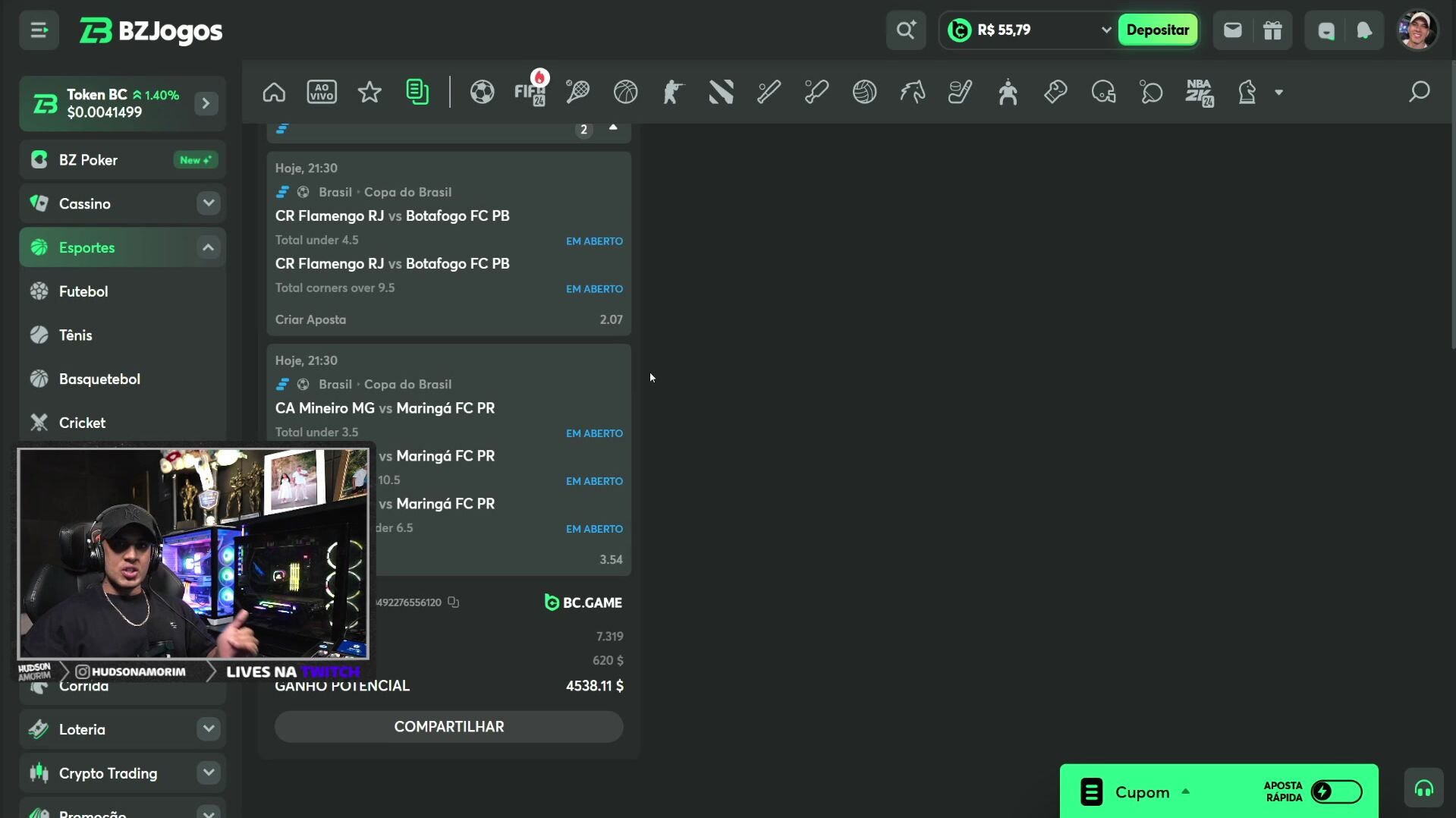Viewport: 1456px width, 818px height.
Task: Expand the Crypto Trading sidebar section
Action: 208,773
